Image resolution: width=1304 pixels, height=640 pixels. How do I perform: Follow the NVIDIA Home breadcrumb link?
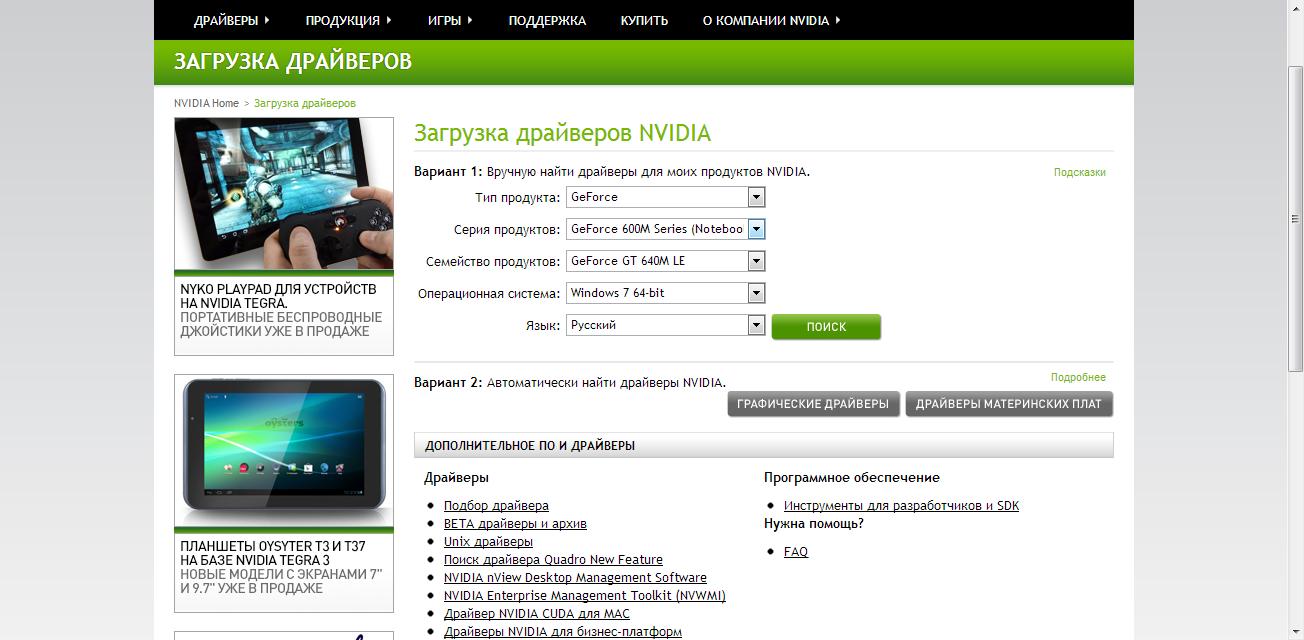(206, 103)
